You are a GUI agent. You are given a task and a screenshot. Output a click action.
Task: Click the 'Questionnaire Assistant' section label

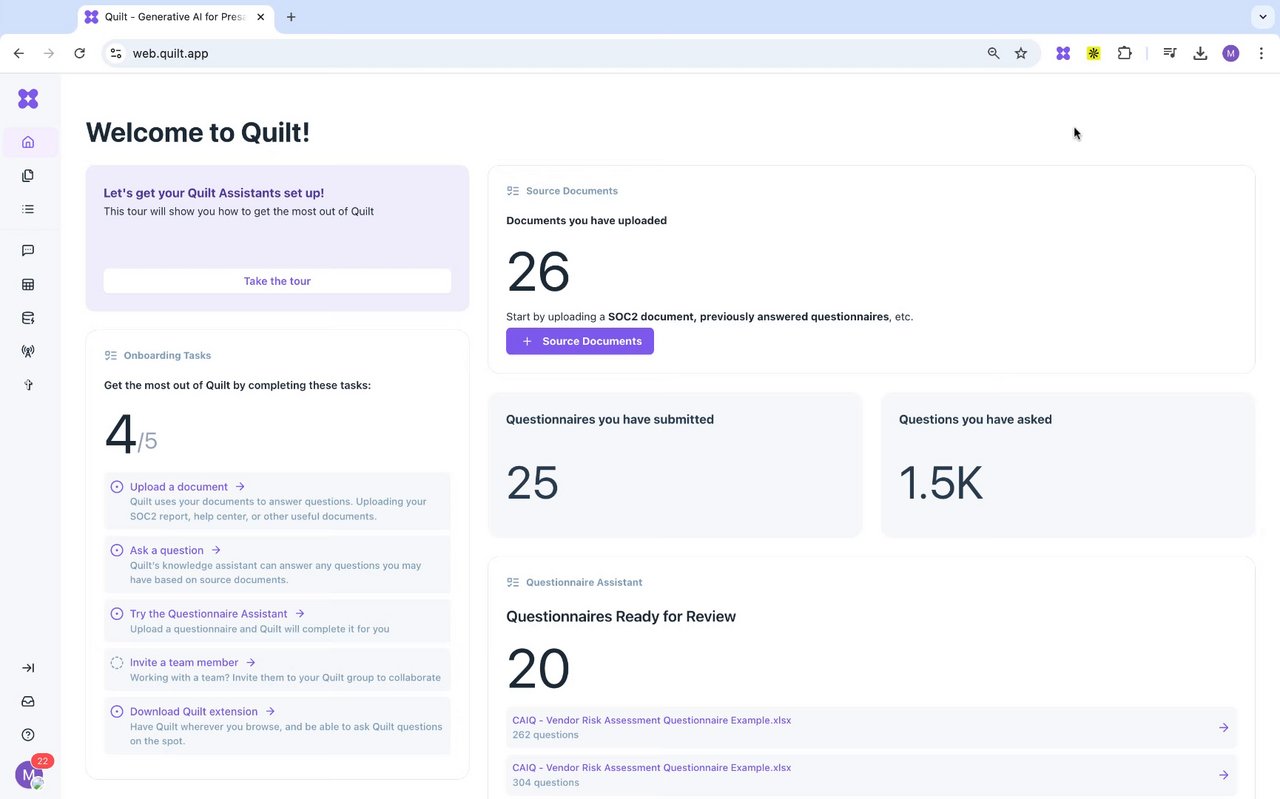[x=584, y=582]
